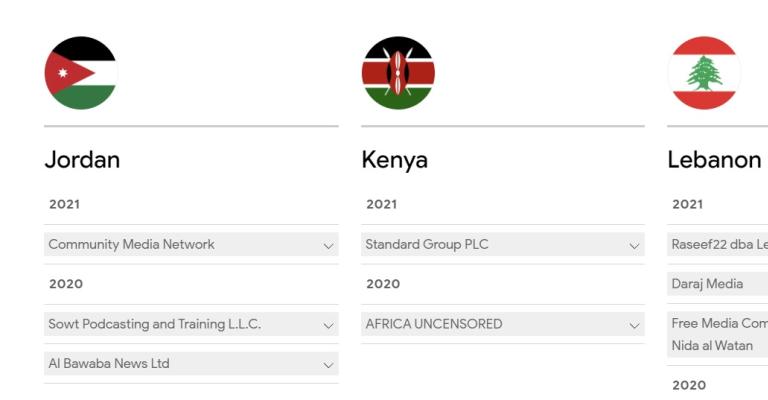
Task: Click the Lebanon country heading
Action: pyautogui.click(x=714, y=160)
